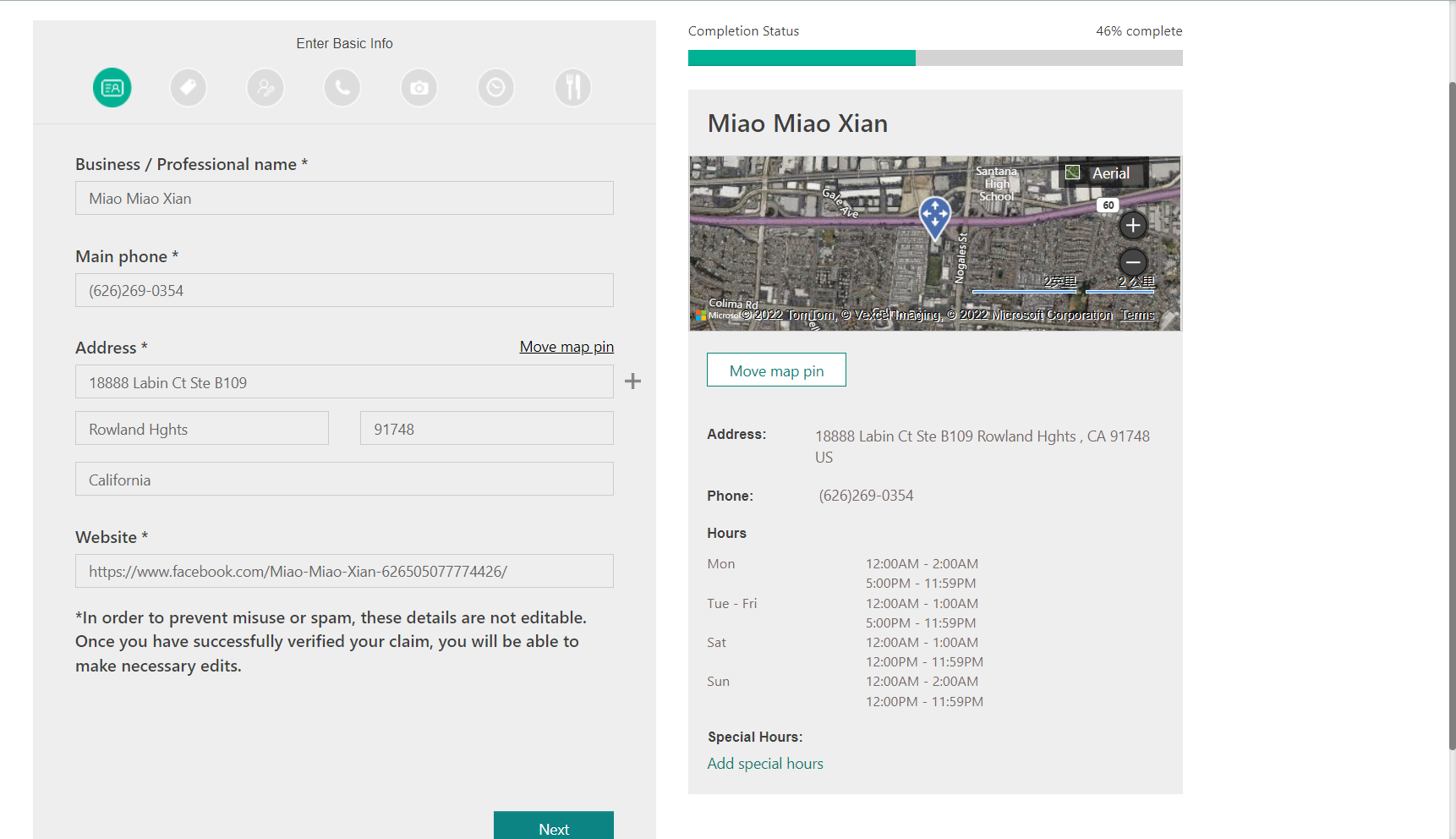
Task: Click the Completion Status label
Action: [743, 31]
